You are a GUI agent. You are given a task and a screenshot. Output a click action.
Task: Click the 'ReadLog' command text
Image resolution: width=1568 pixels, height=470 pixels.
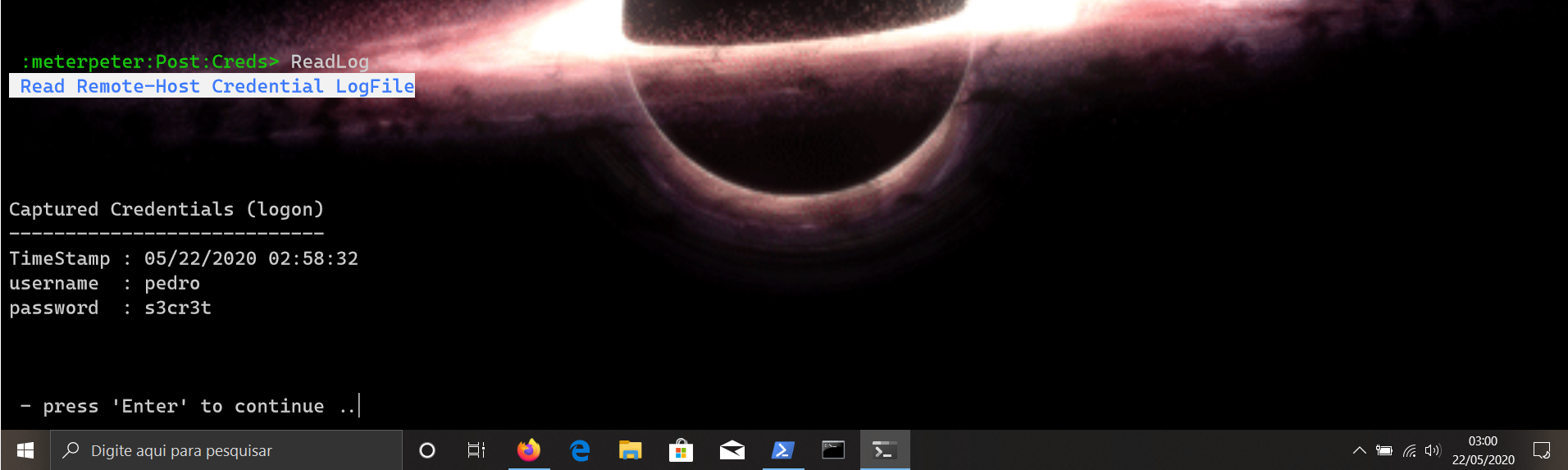click(330, 62)
